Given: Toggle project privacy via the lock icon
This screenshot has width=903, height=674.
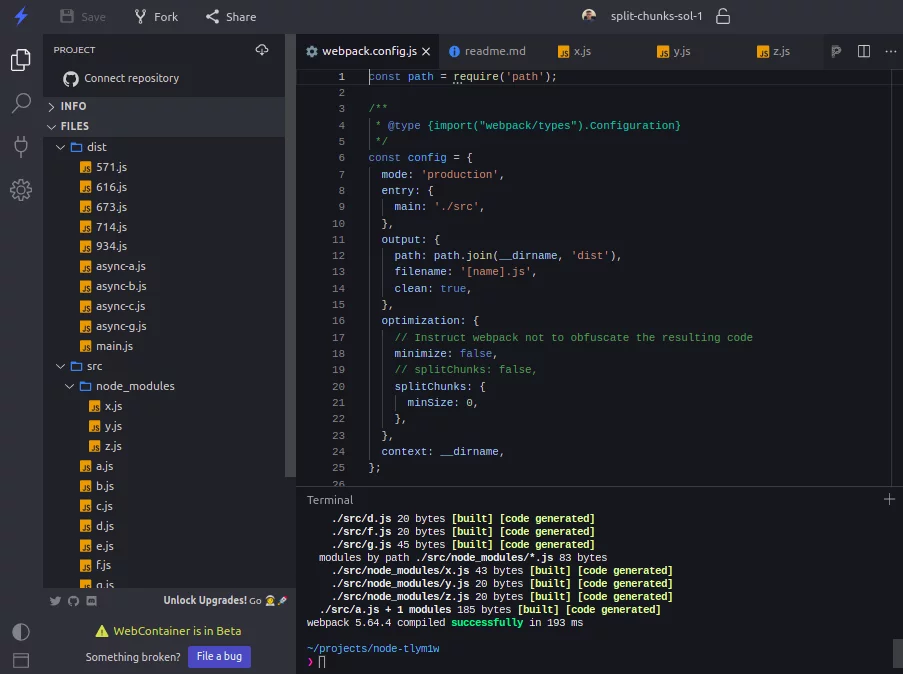Looking at the screenshot, I should (723, 16).
